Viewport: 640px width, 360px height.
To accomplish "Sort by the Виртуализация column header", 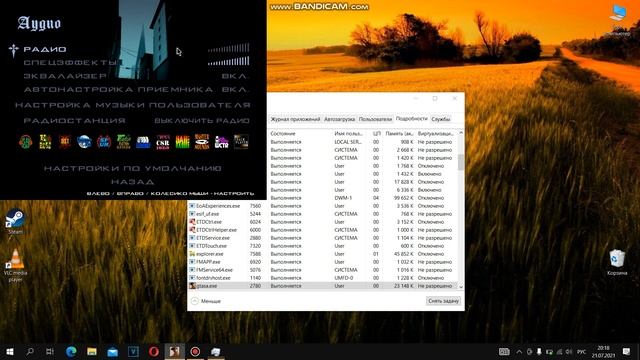I will [436, 133].
